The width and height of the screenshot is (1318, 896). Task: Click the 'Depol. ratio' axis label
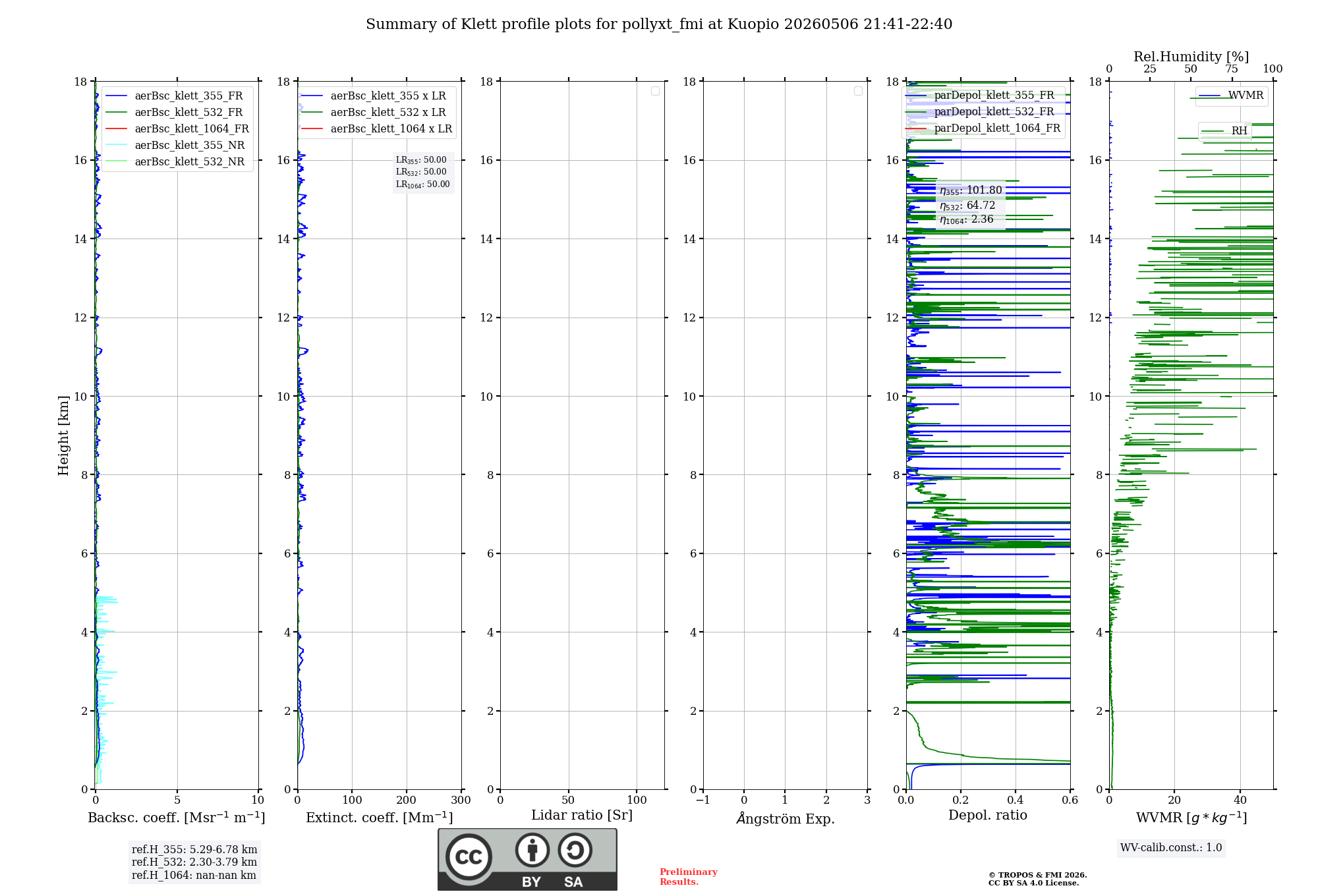tap(988, 816)
